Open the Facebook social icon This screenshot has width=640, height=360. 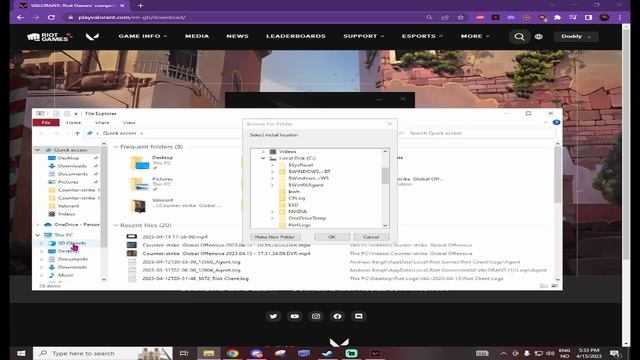(x=337, y=316)
